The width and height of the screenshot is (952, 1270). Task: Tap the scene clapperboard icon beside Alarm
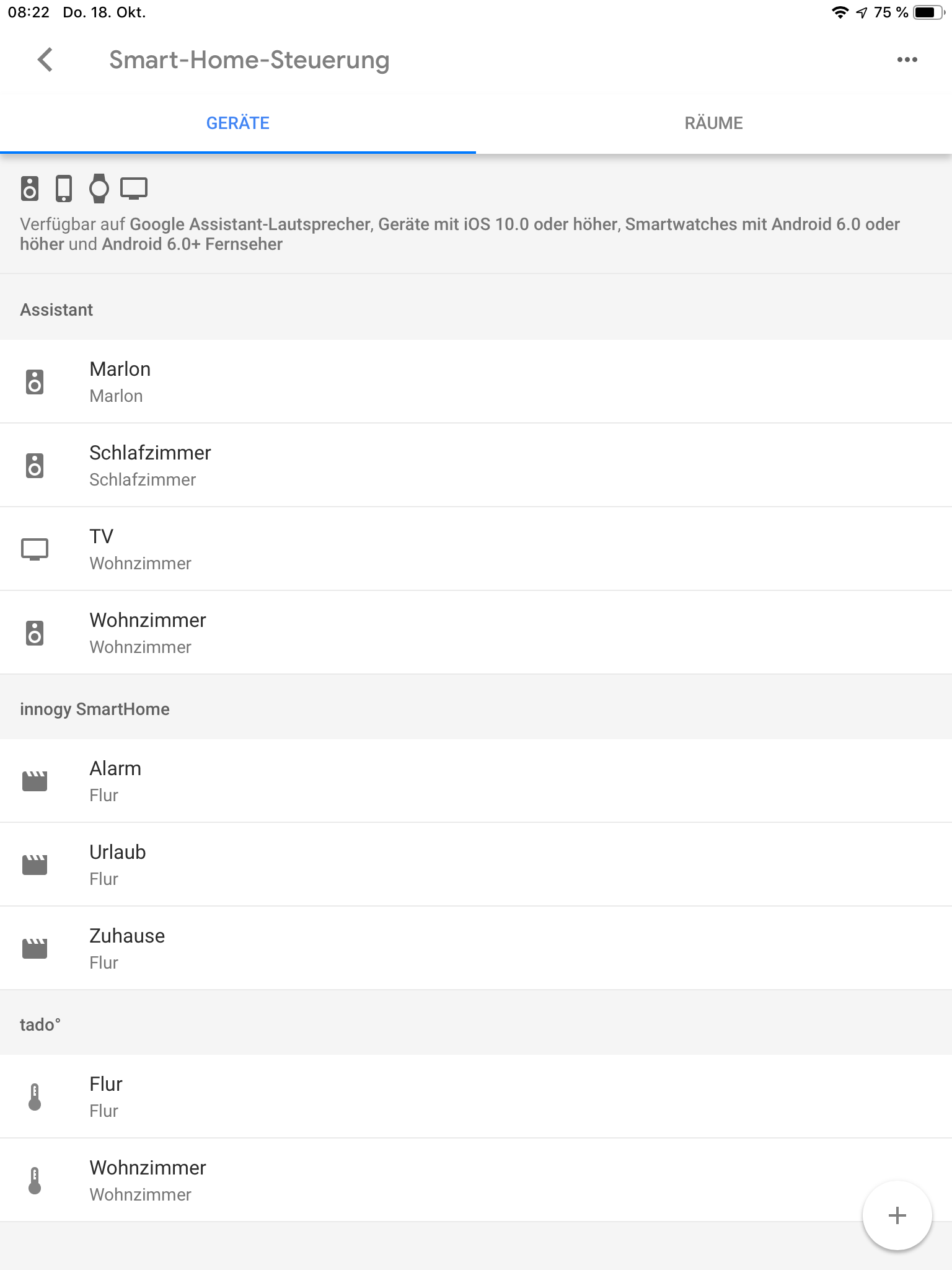[35, 781]
